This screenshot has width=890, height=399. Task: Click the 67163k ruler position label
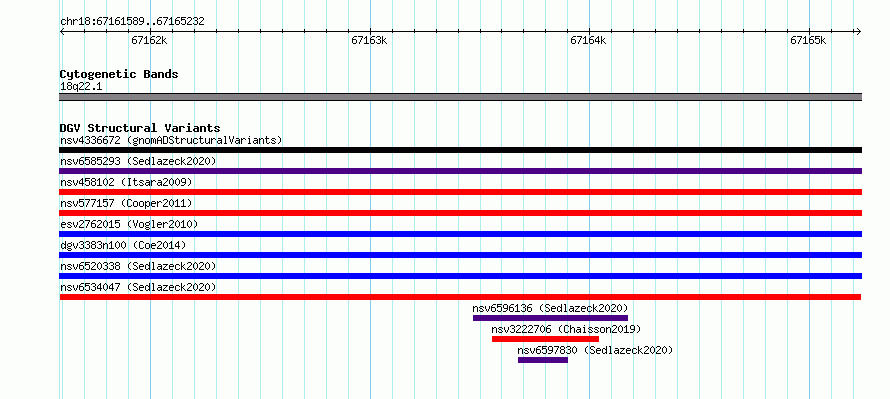pyautogui.click(x=369, y=40)
